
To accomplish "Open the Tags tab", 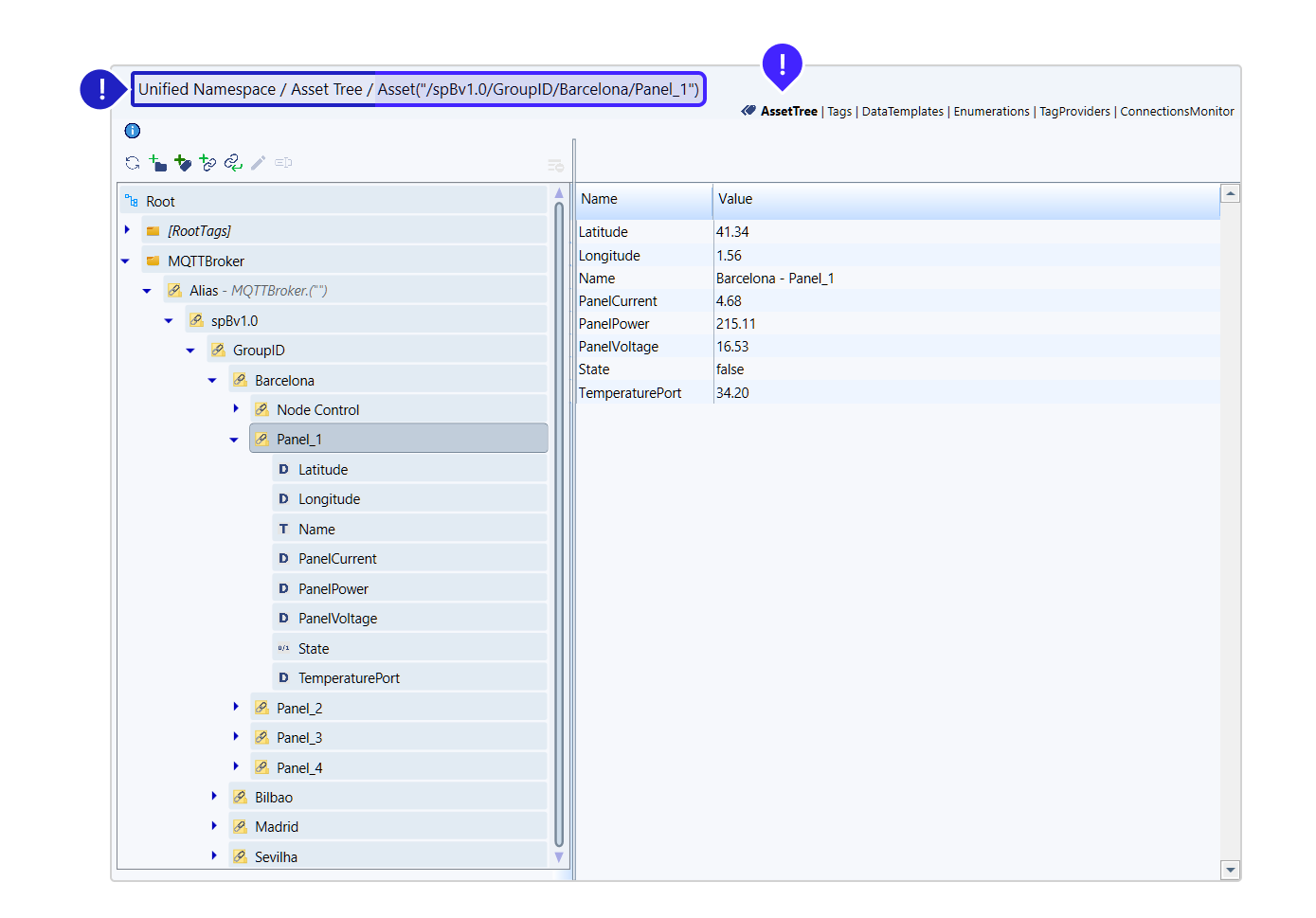I will tap(839, 112).
